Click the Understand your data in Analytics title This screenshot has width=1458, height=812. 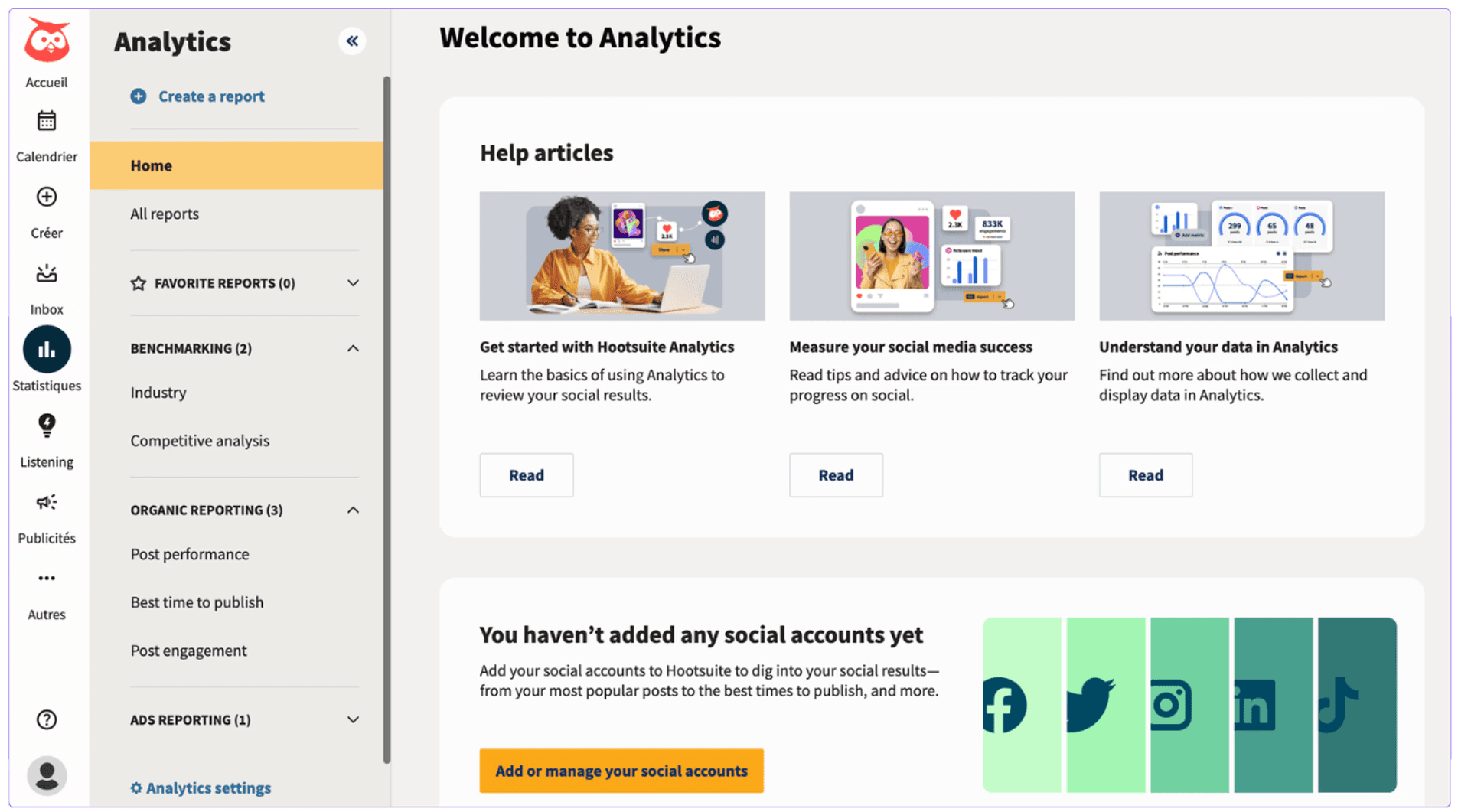1218,347
